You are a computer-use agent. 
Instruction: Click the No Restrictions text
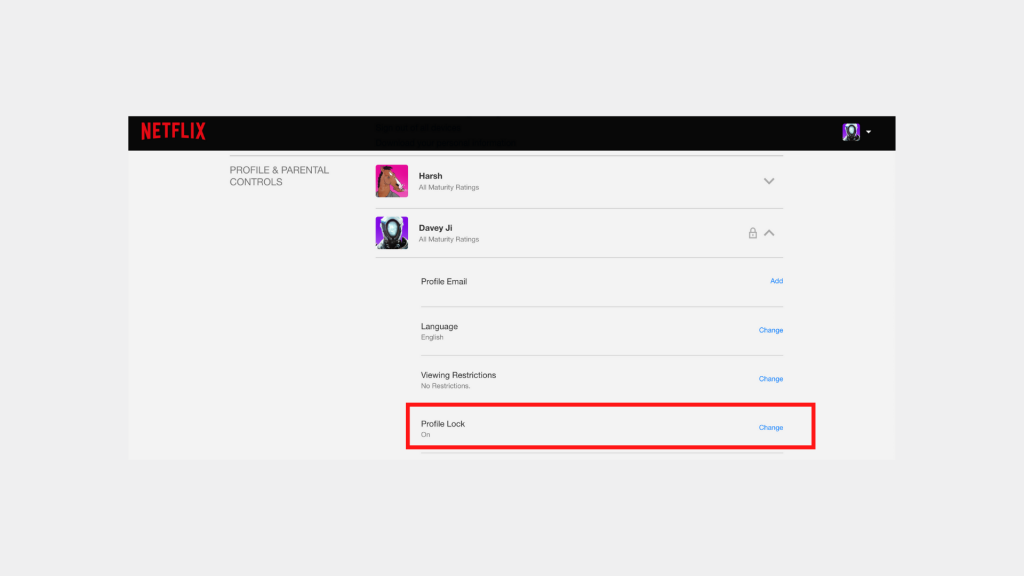tap(445, 386)
